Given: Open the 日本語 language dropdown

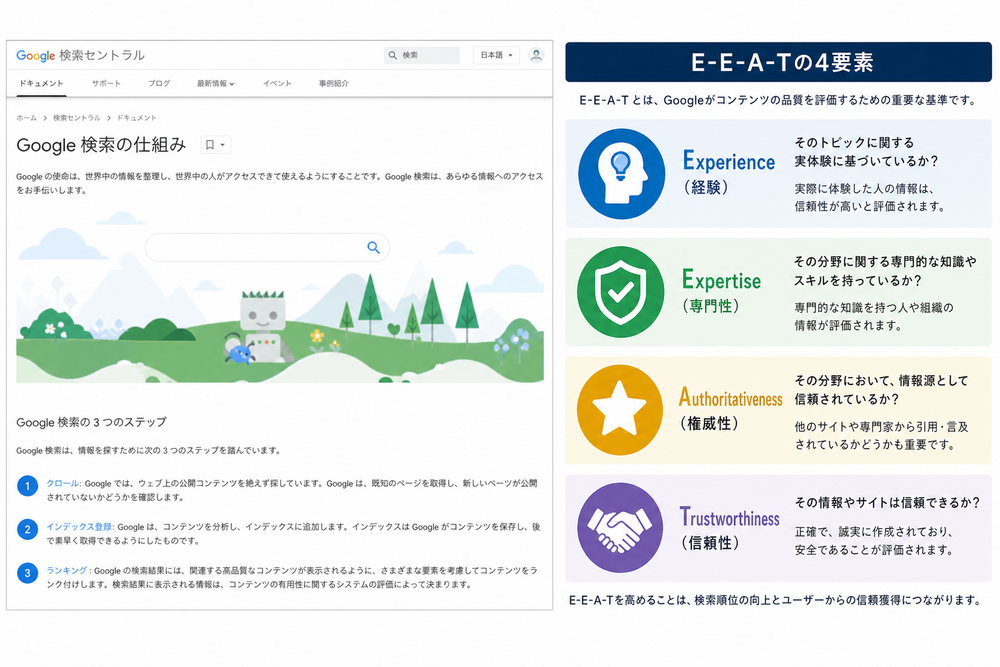Looking at the screenshot, I should point(496,55).
